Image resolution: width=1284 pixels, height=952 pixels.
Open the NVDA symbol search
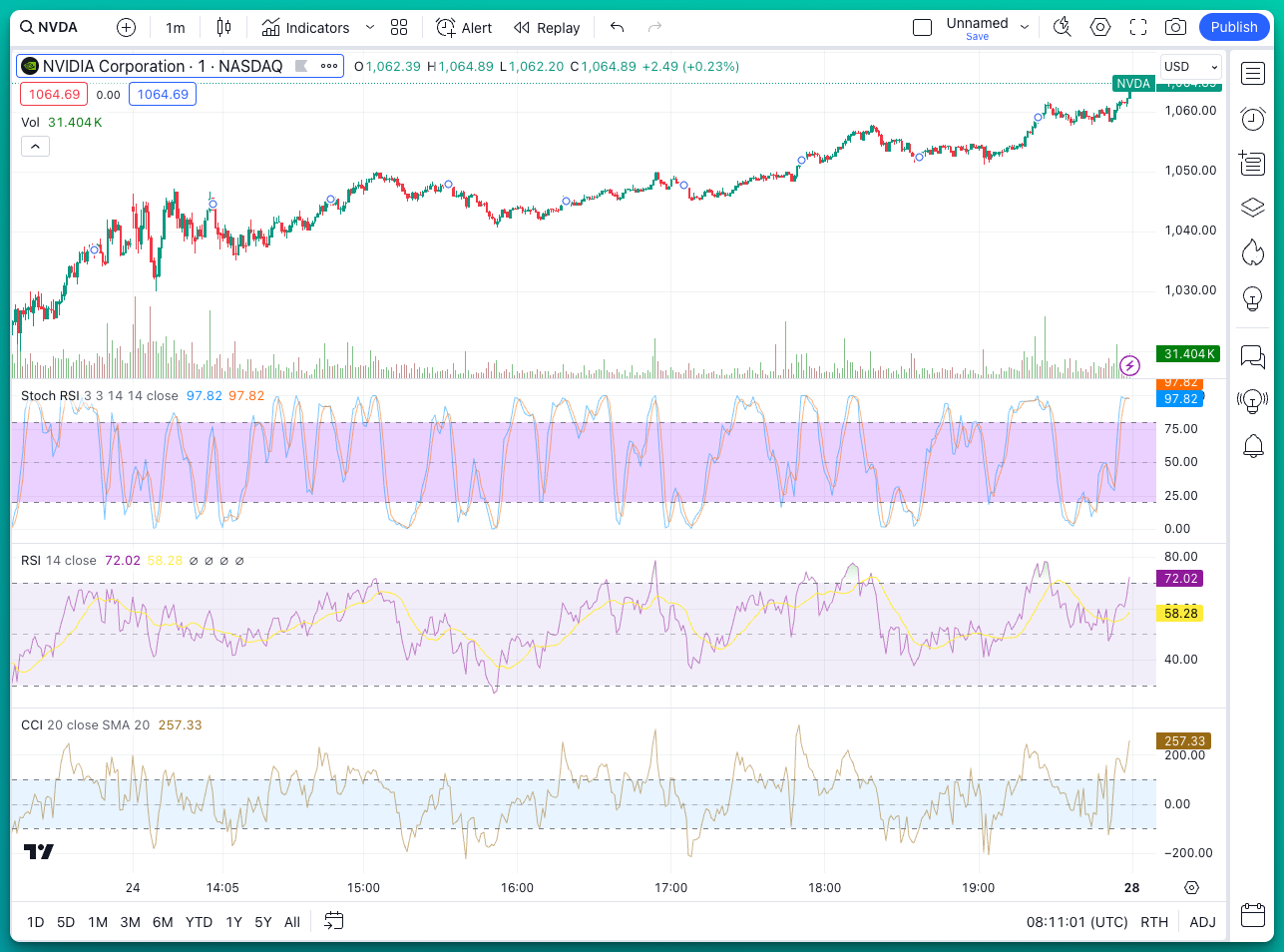tap(50, 27)
